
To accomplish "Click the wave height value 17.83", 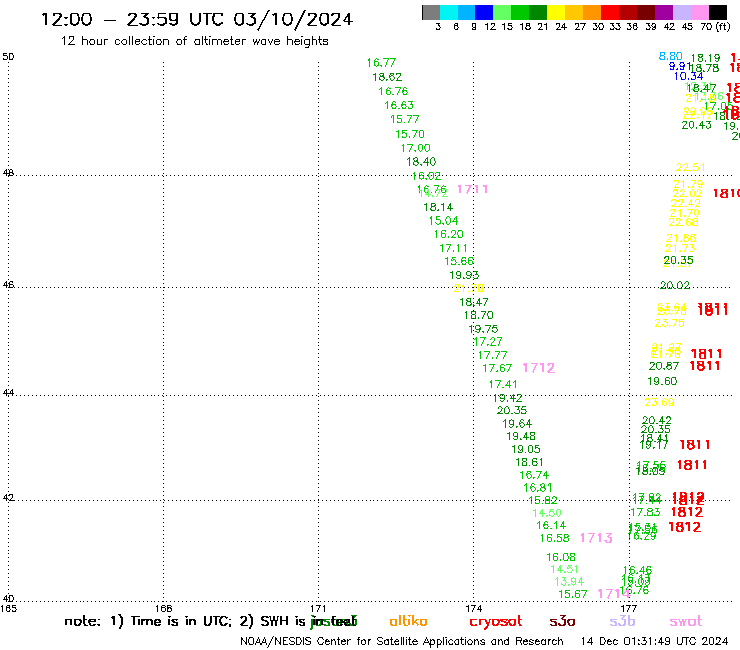I will coord(645,513).
